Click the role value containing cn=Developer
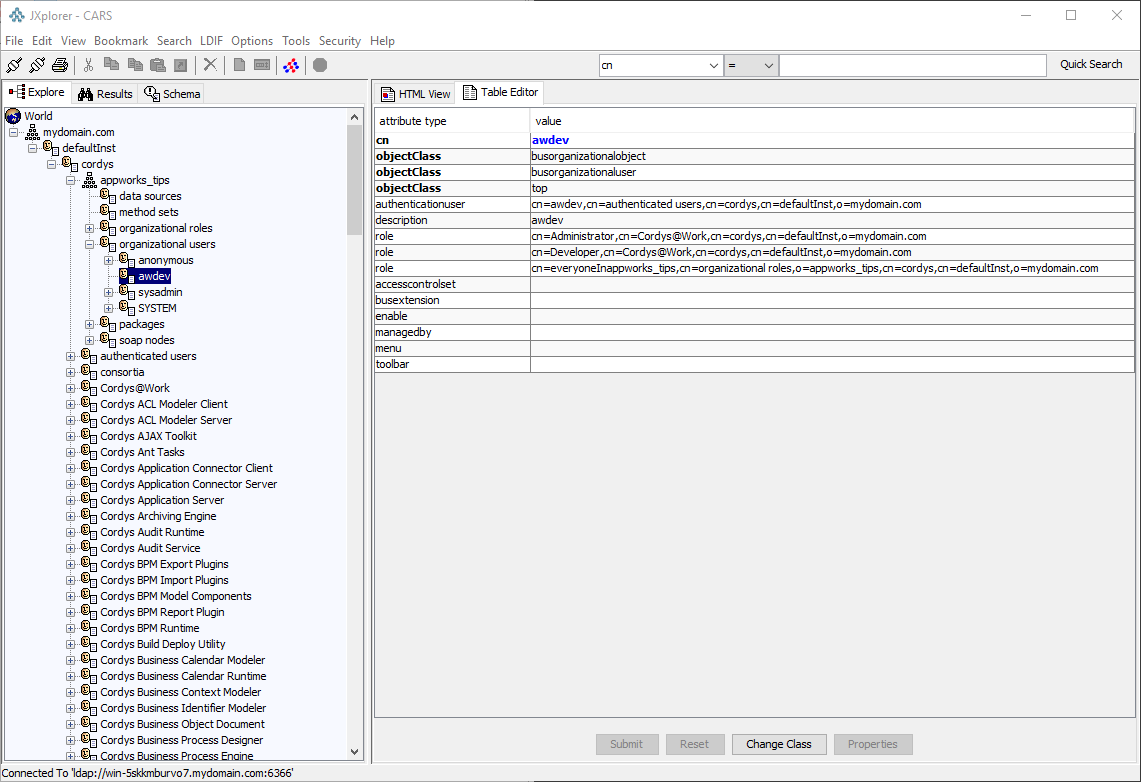Image resolution: width=1141 pixels, height=782 pixels. [832, 252]
